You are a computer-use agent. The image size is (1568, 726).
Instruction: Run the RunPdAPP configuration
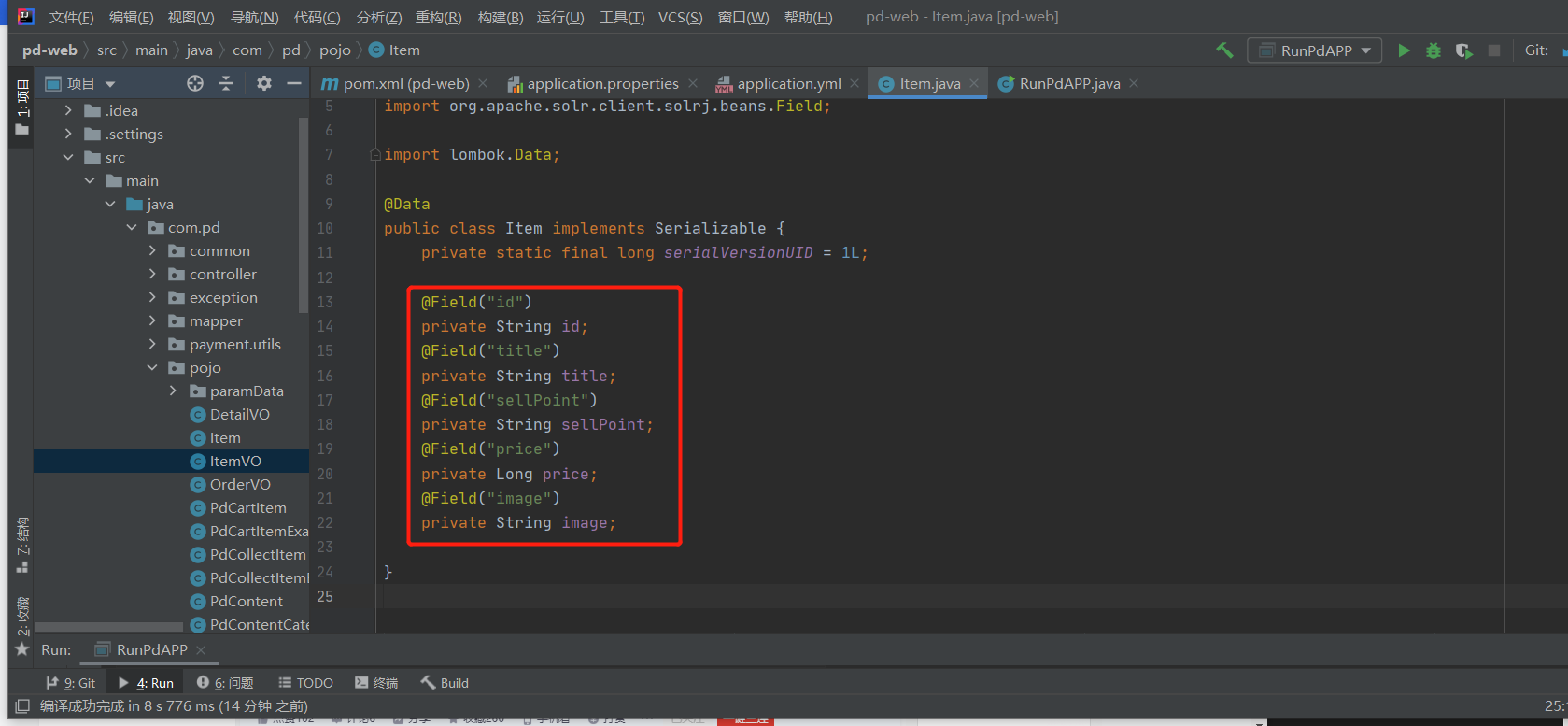(x=1403, y=50)
